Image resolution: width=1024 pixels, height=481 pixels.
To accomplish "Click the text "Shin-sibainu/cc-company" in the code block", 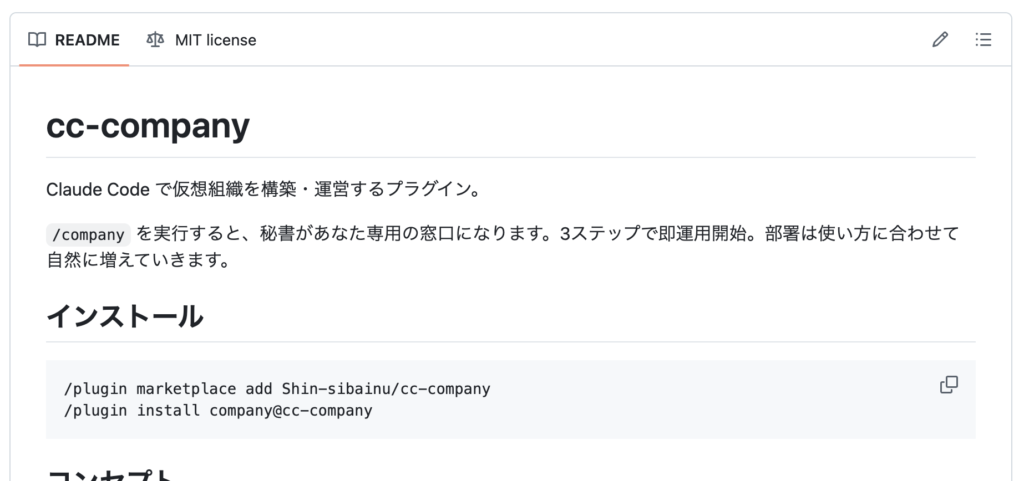I will (x=385, y=388).
